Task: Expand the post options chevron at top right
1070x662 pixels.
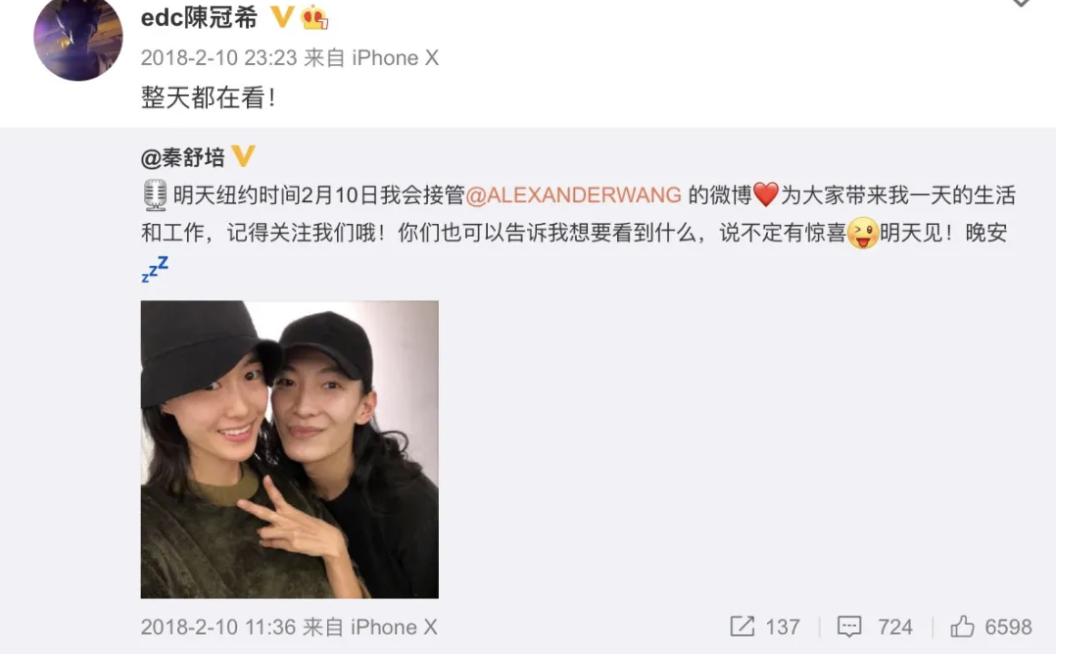Action: pyautogui.click(x=1020, y=3)
